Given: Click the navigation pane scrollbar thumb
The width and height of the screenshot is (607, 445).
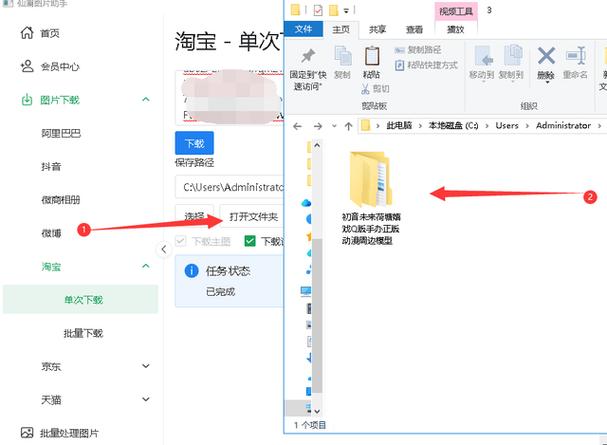Looking at the screenshot, I should pyautogui.click(x=317, y=315).
